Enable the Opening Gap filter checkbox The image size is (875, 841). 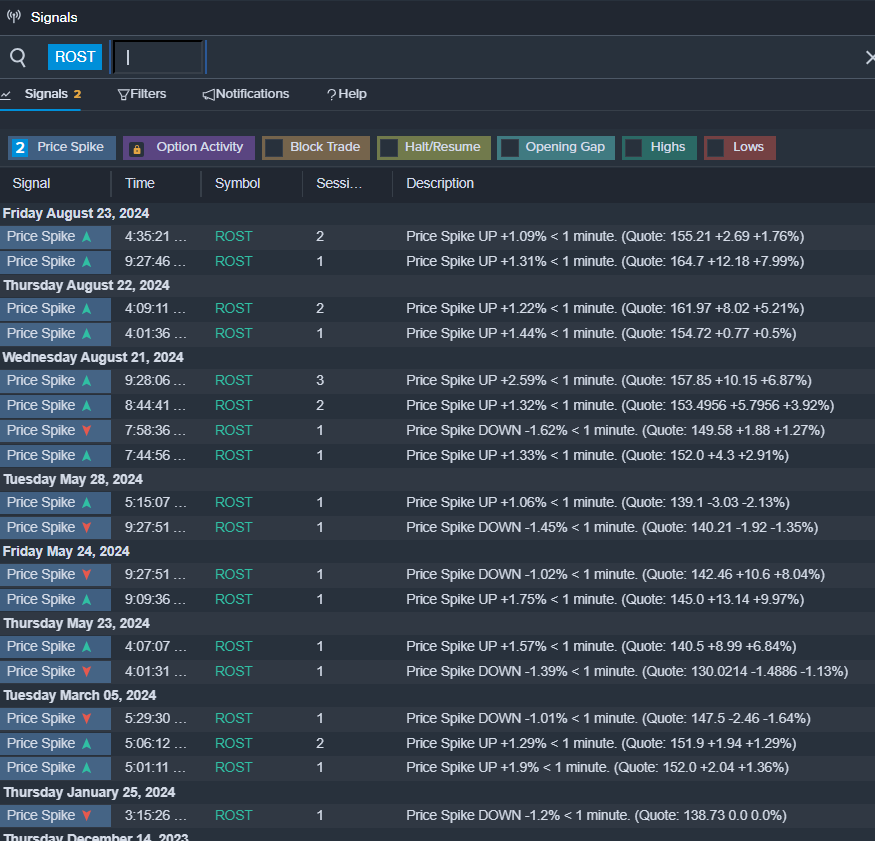[509, 148]
